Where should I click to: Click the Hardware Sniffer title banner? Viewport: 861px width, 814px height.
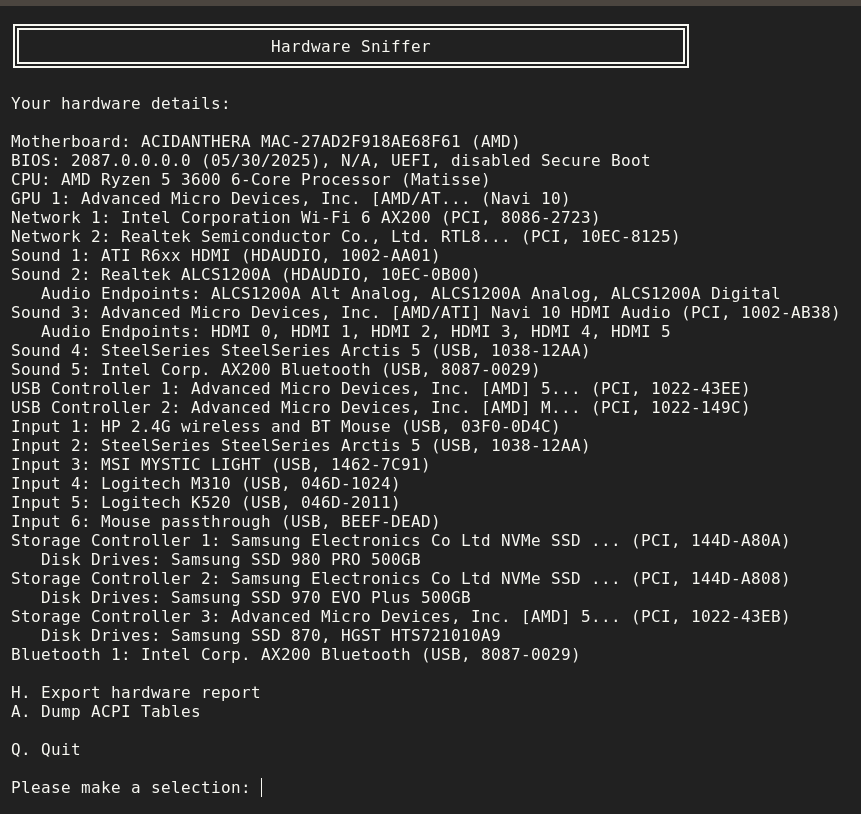(350, 46)
